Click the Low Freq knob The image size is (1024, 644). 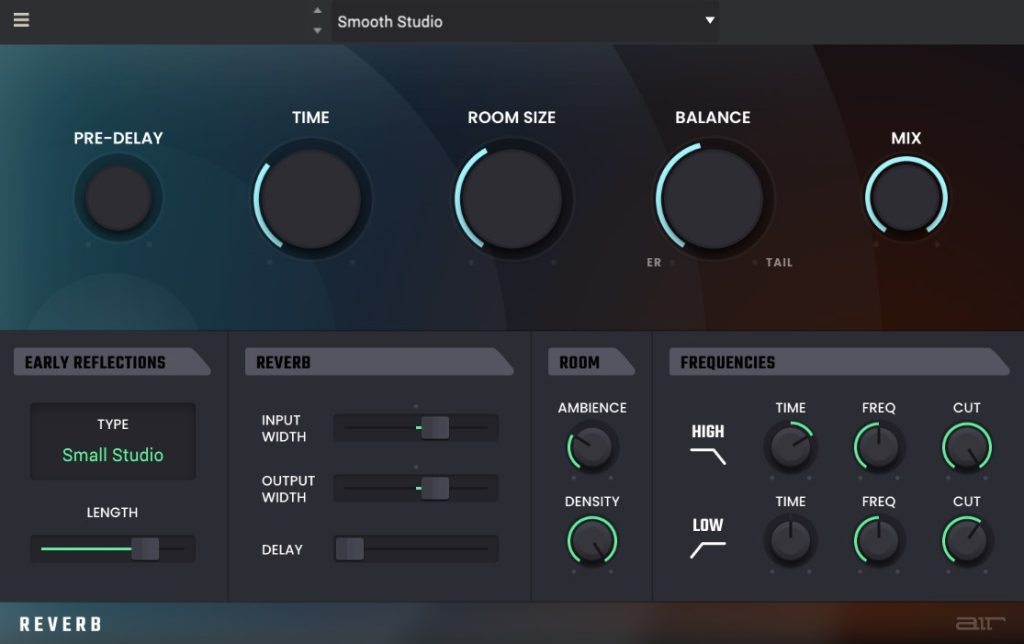tap(879, 542)
